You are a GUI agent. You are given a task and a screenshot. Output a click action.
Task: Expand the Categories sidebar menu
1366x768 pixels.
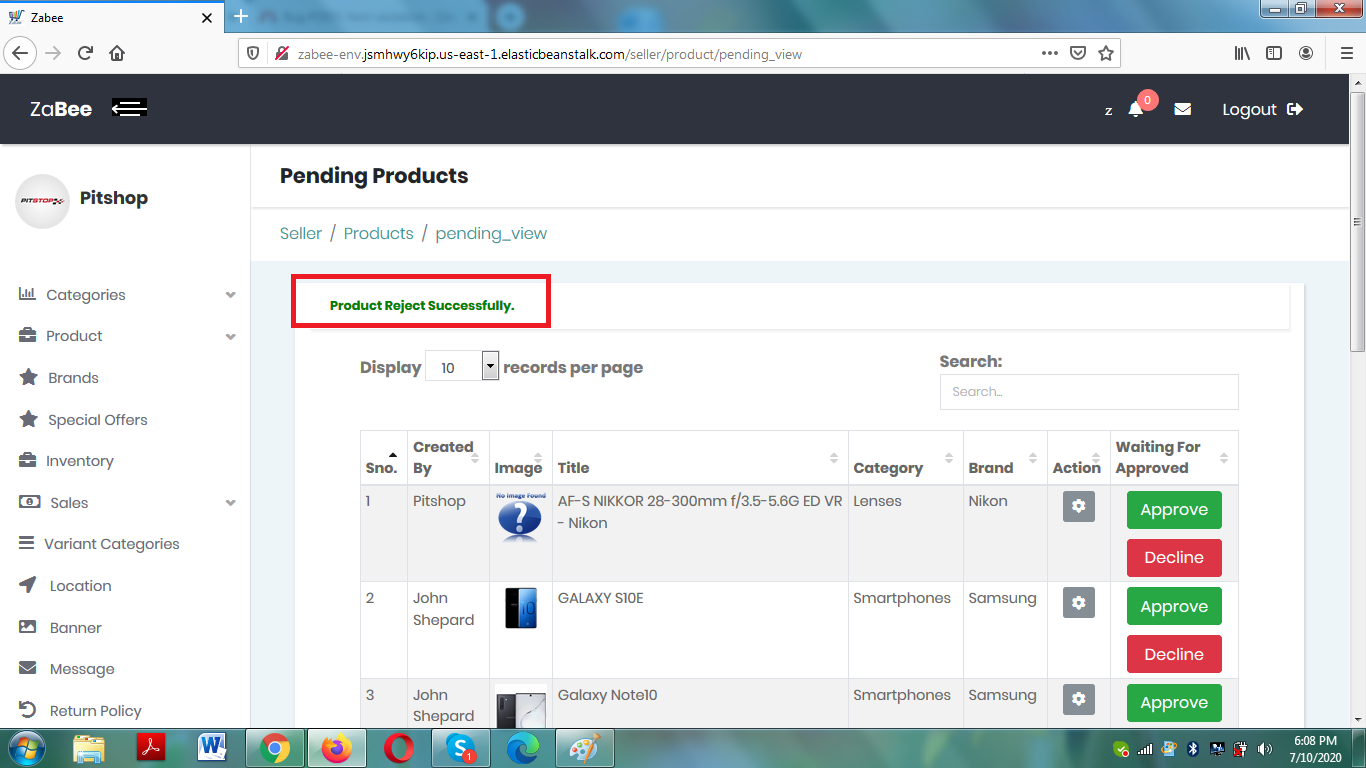[127, 295]
